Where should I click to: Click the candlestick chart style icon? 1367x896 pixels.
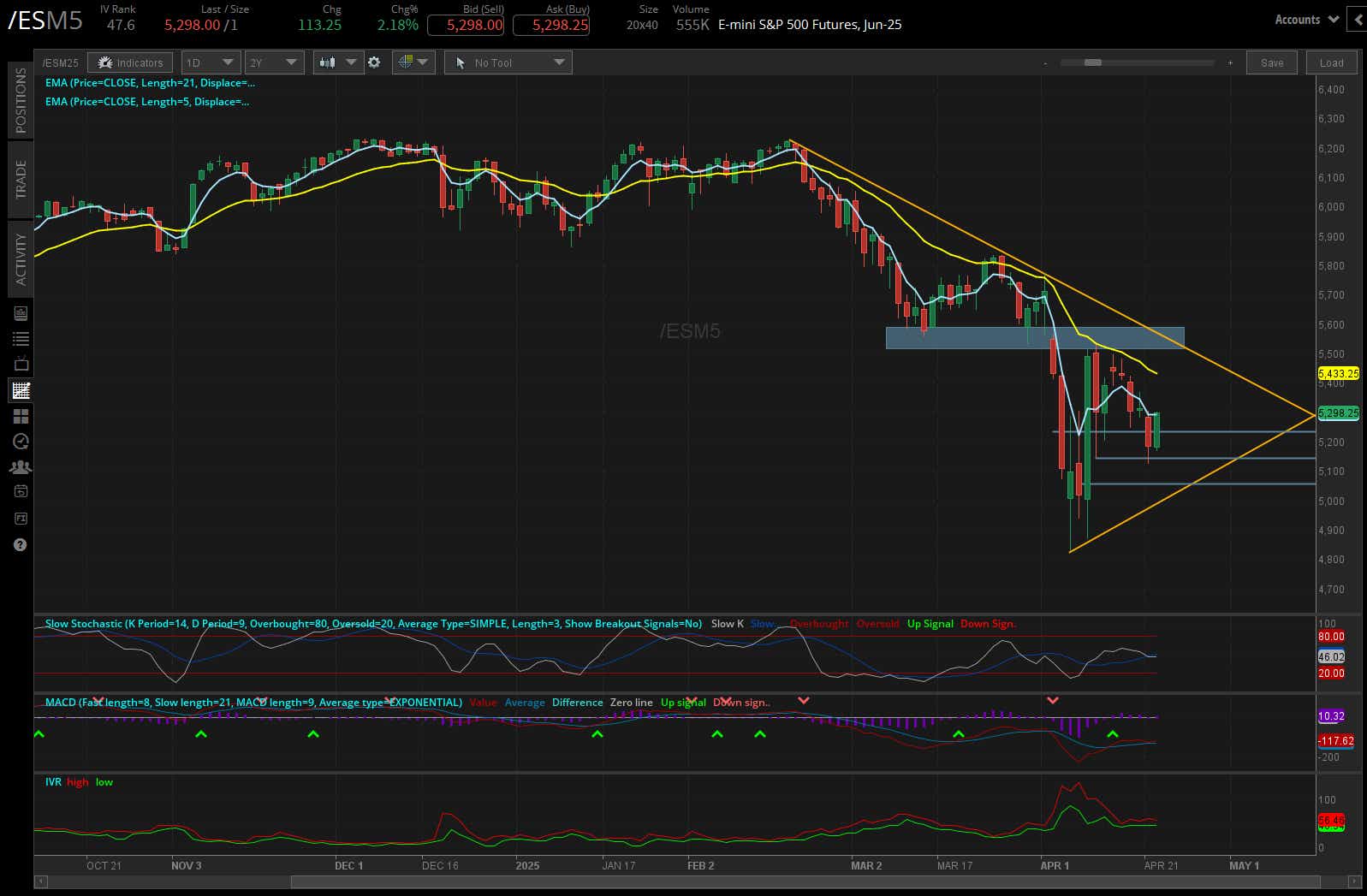coord(326,62)
